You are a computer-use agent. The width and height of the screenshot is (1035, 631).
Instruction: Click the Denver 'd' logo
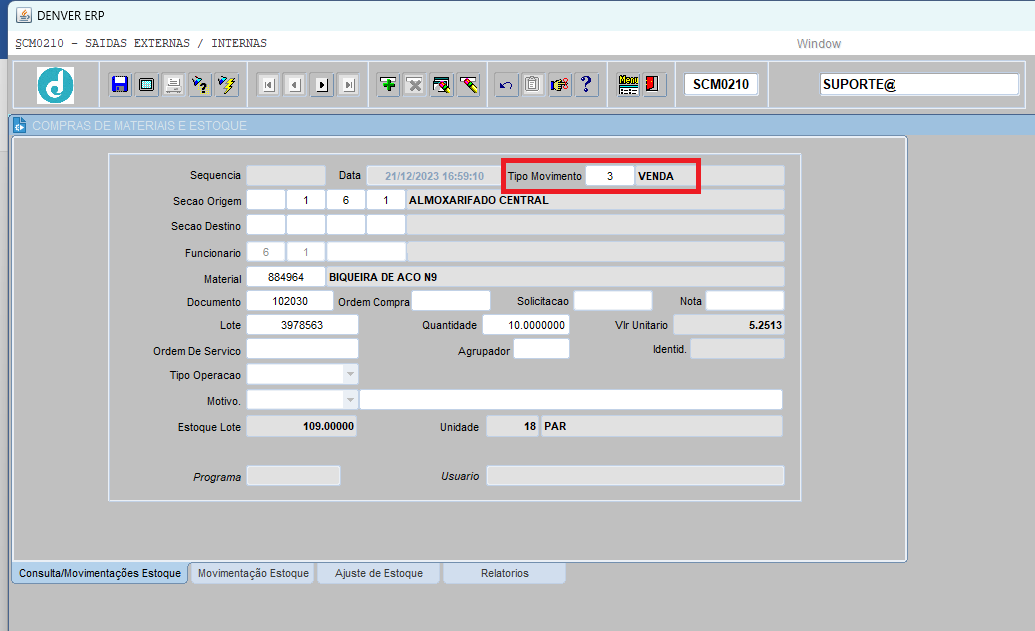pos(55,85)
